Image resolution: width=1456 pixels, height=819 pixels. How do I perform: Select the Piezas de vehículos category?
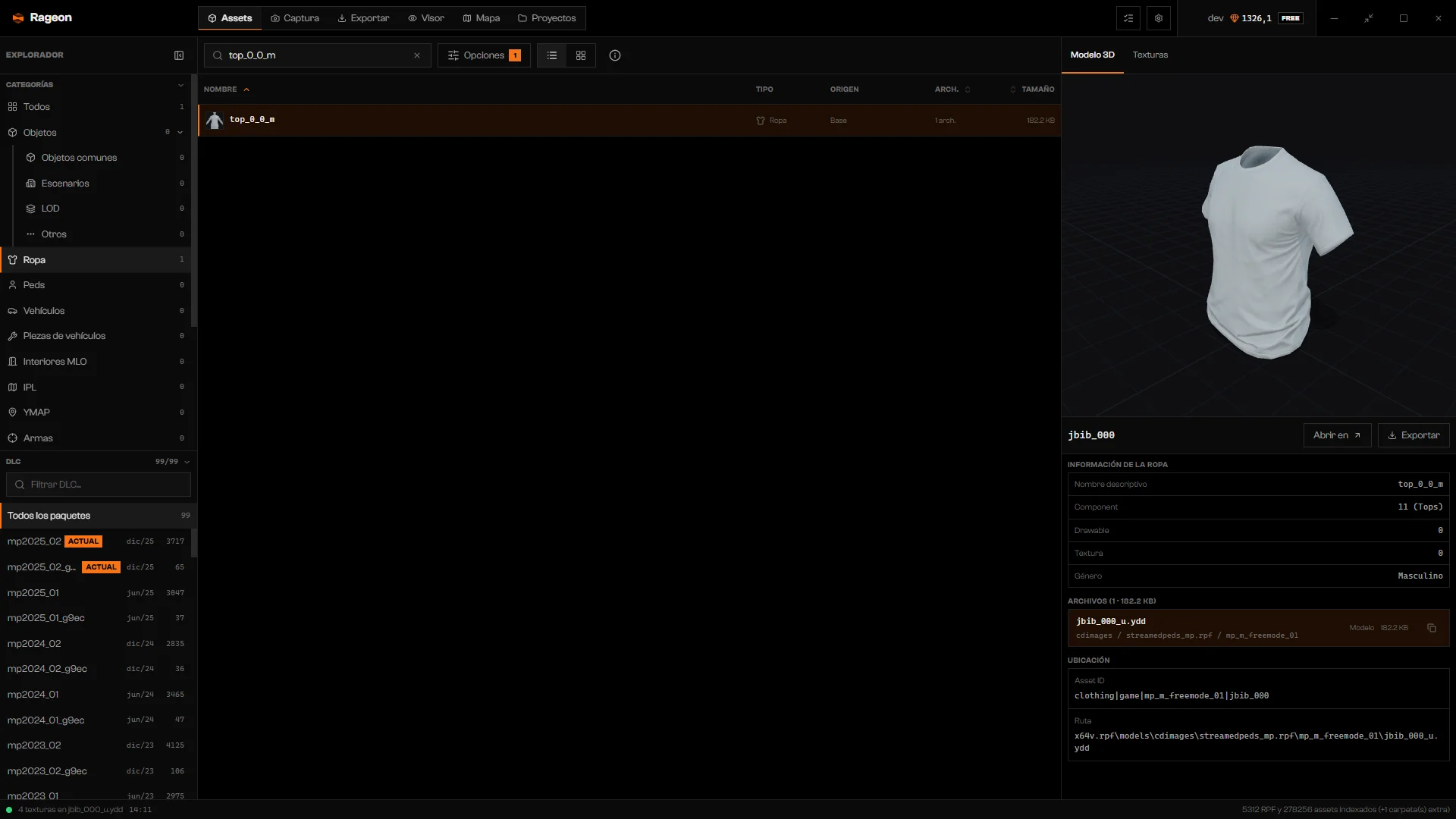click(96, 336)
